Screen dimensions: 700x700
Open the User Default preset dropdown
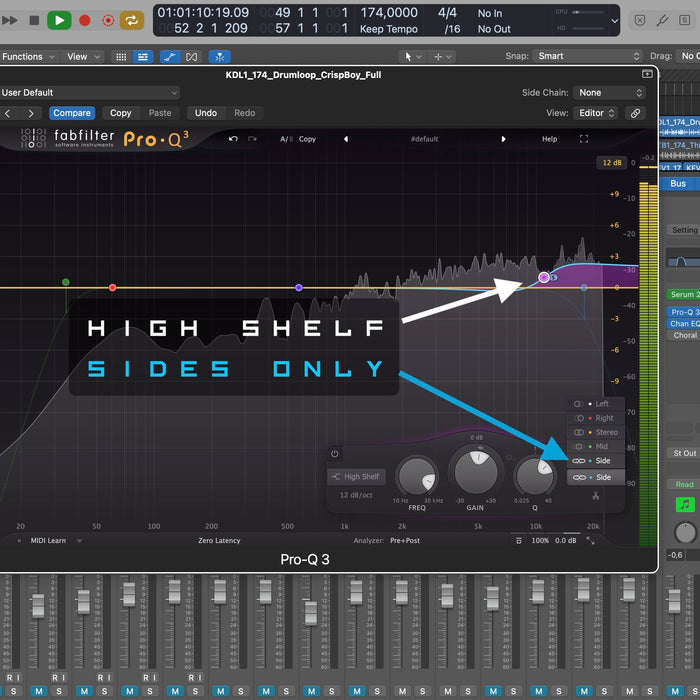[x=89, y=92]
